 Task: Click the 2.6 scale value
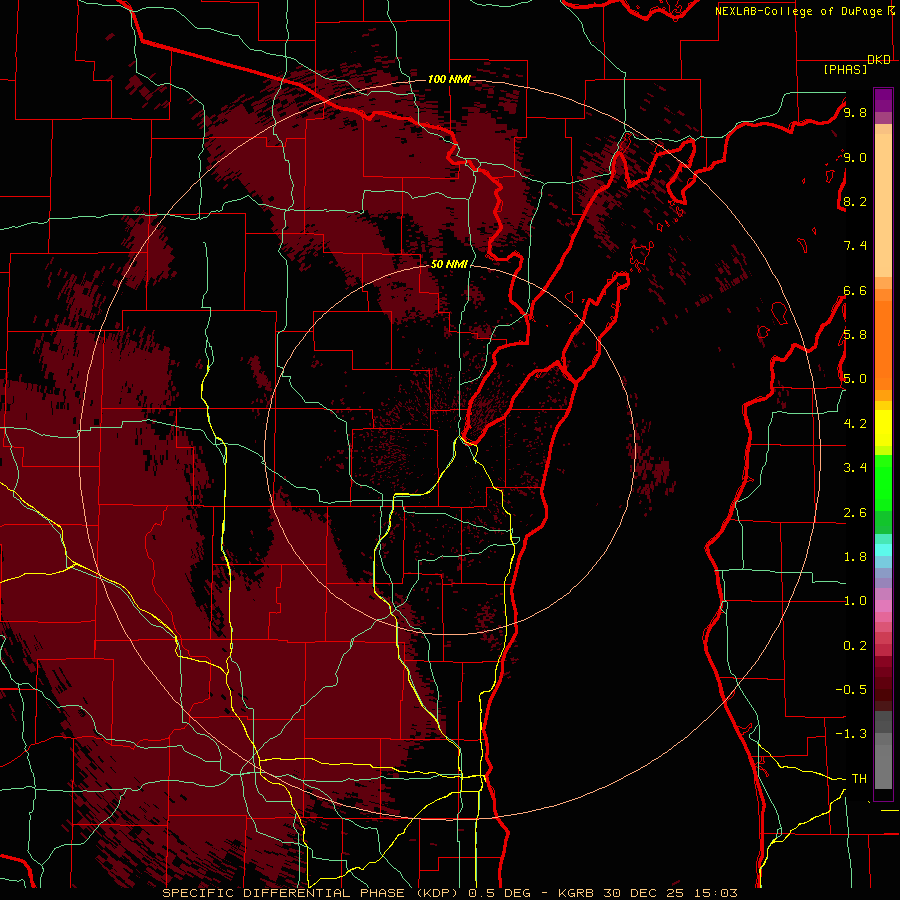[855, 513]
